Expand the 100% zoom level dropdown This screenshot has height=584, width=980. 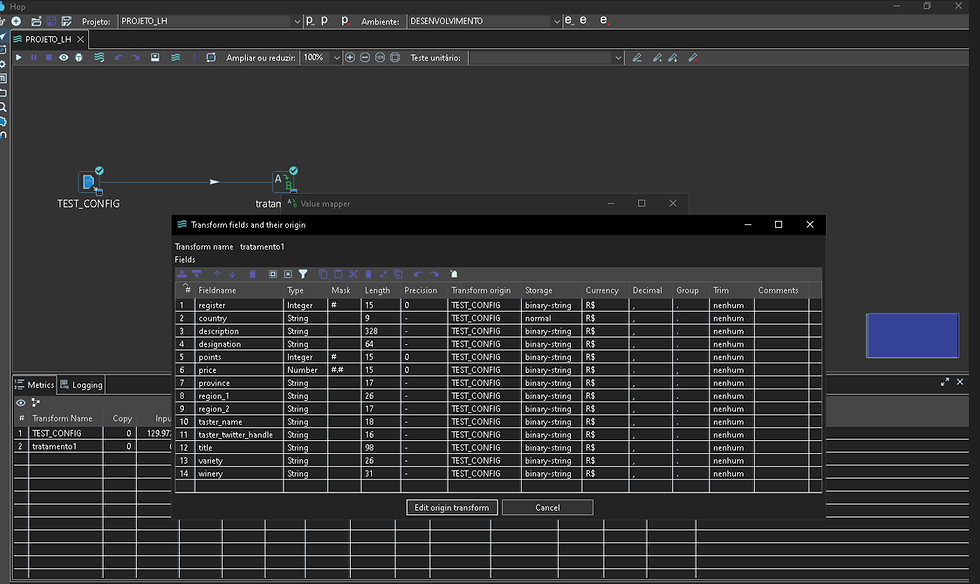click(x=335, y=58)
